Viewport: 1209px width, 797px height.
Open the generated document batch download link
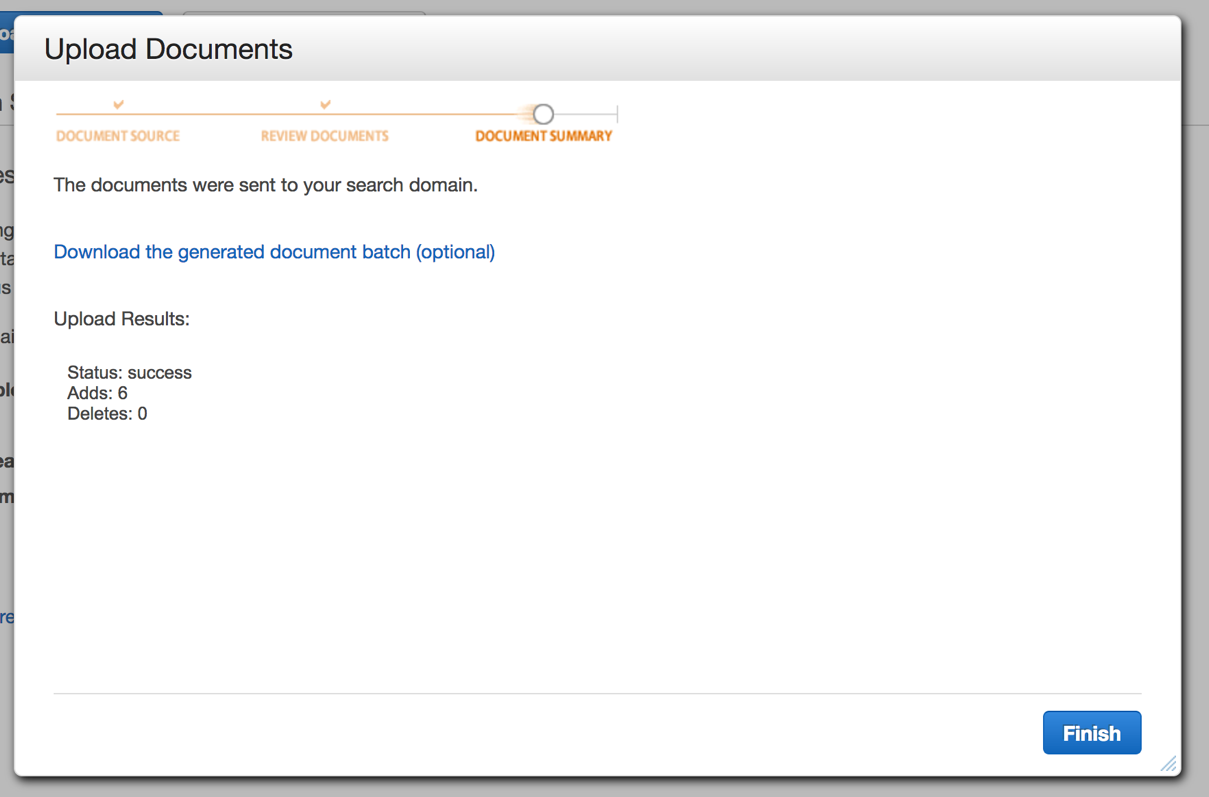point(274,252)
